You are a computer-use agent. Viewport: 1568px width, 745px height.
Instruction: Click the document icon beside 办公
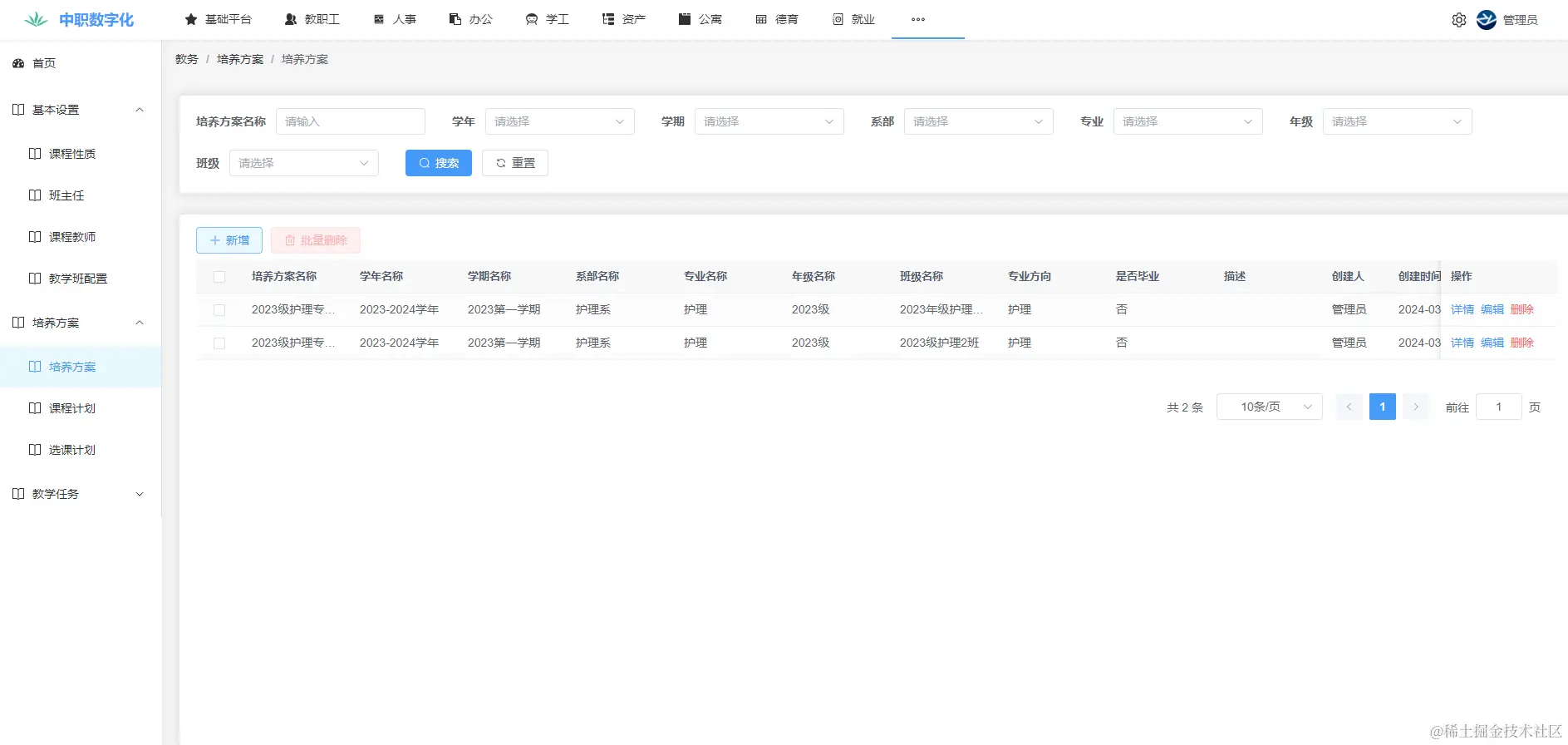pyautogui.click(x=455, y=19)
